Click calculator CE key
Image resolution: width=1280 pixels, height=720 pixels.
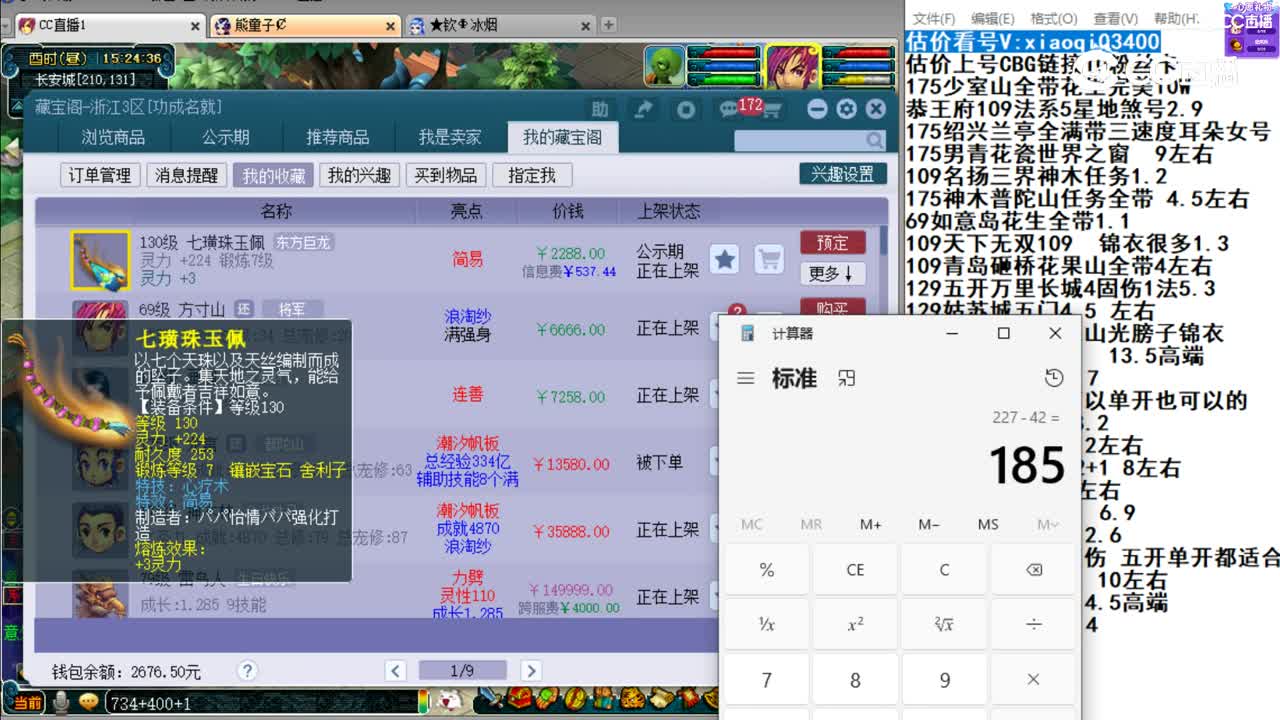tap(855, 570)
